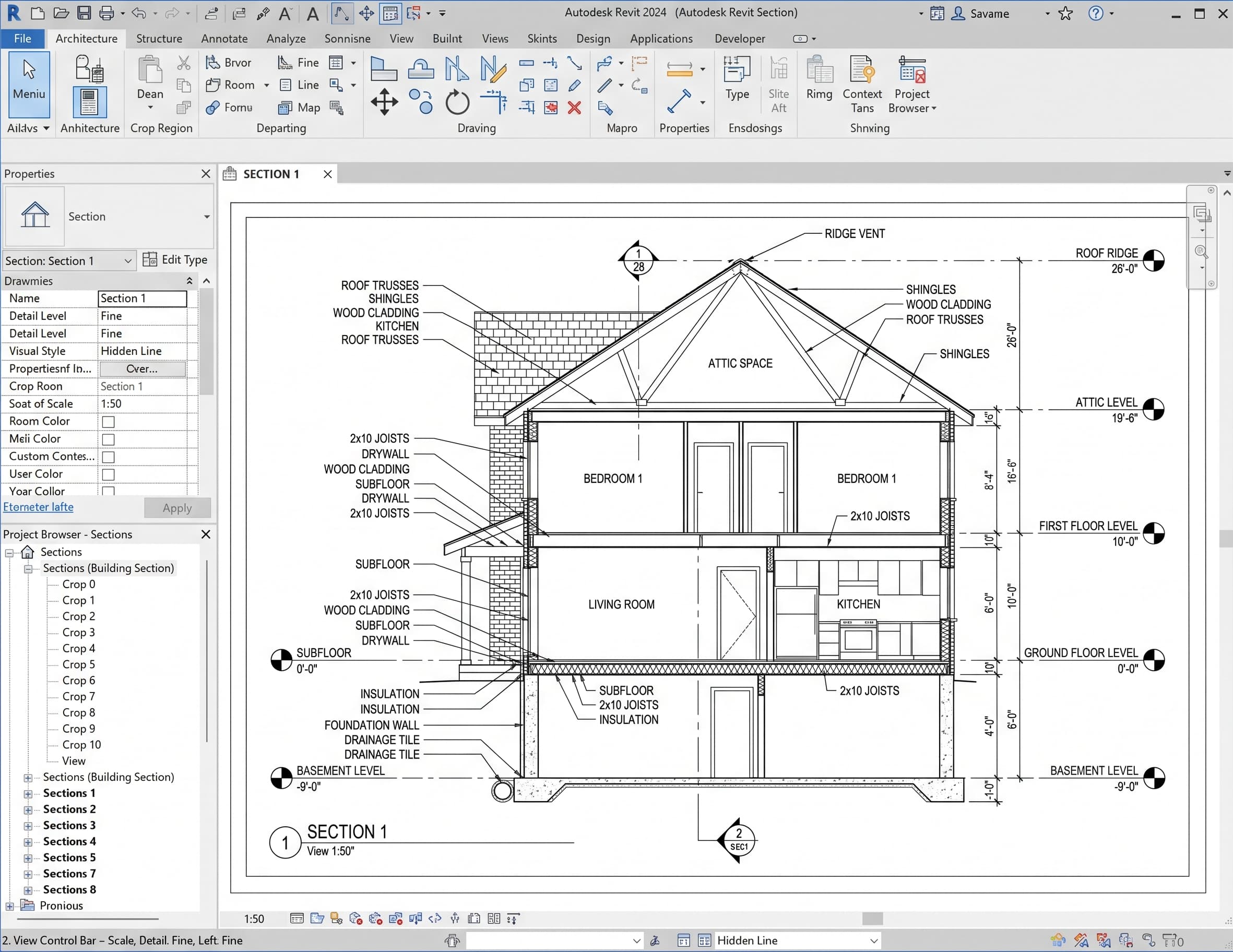Click the Rimg ribbon icon
This screenshot has width=1233, height=952.
click(x=819, y=78)
